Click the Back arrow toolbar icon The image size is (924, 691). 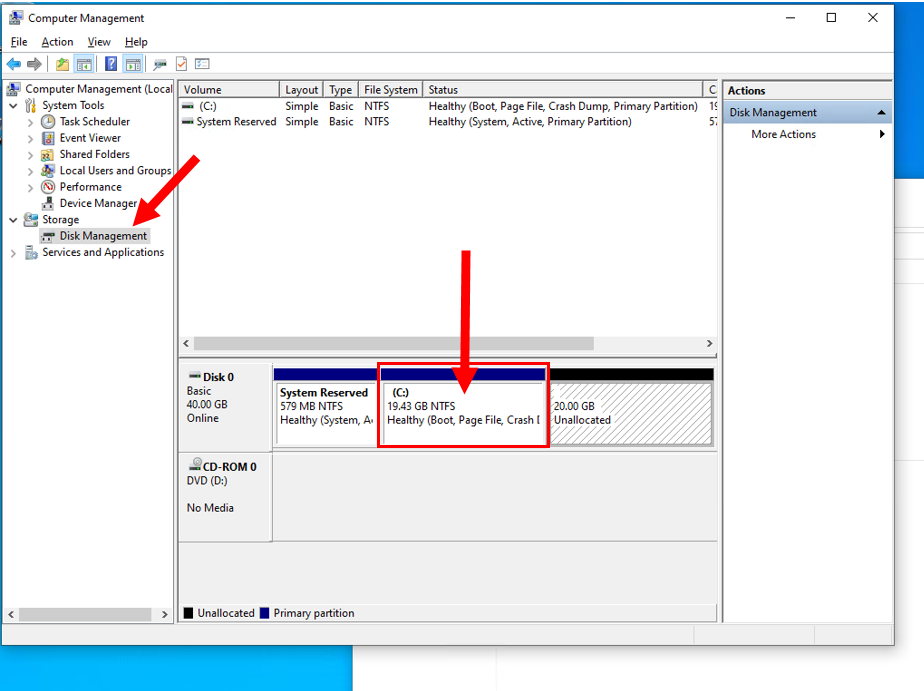(14, 64)
